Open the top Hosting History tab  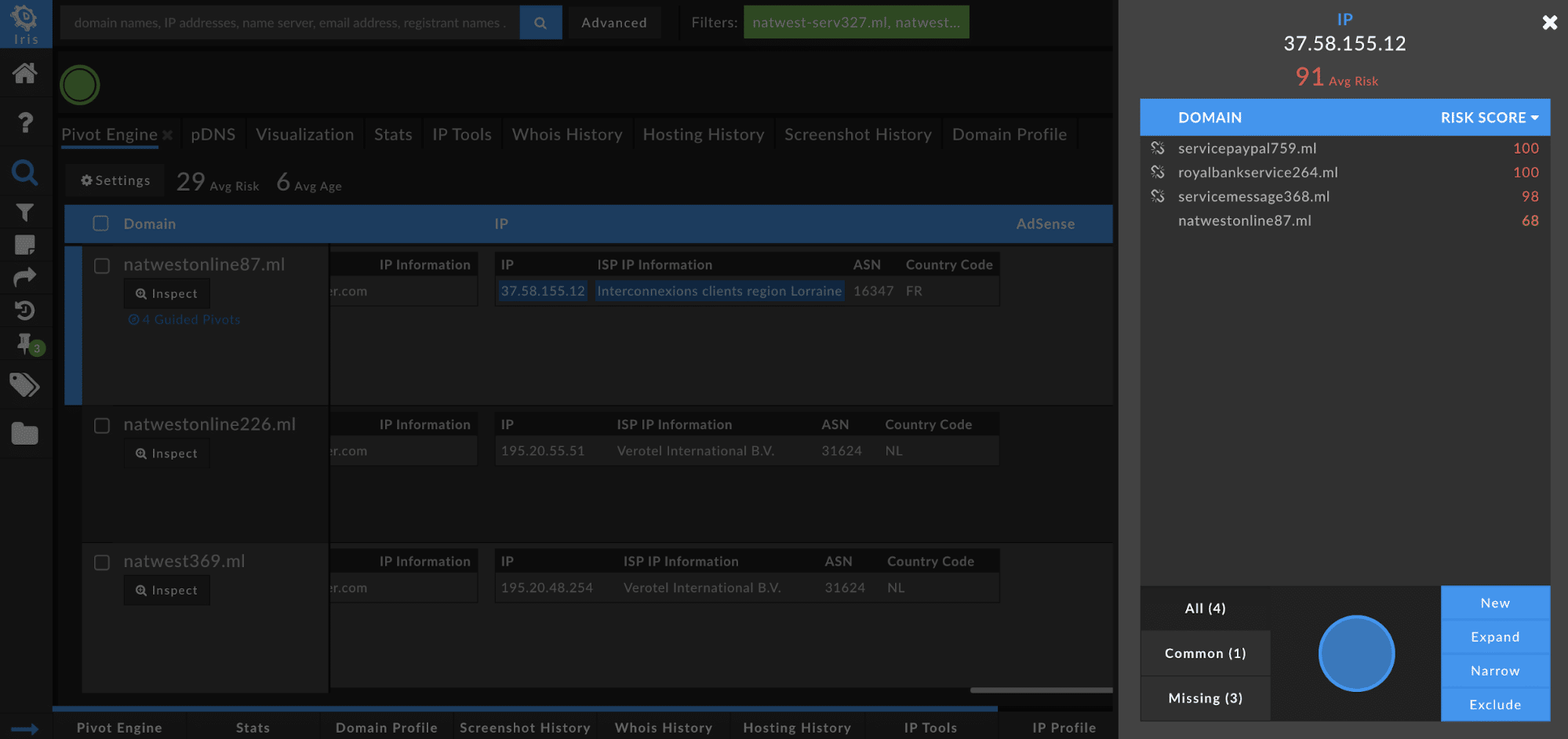pos(704,134)
